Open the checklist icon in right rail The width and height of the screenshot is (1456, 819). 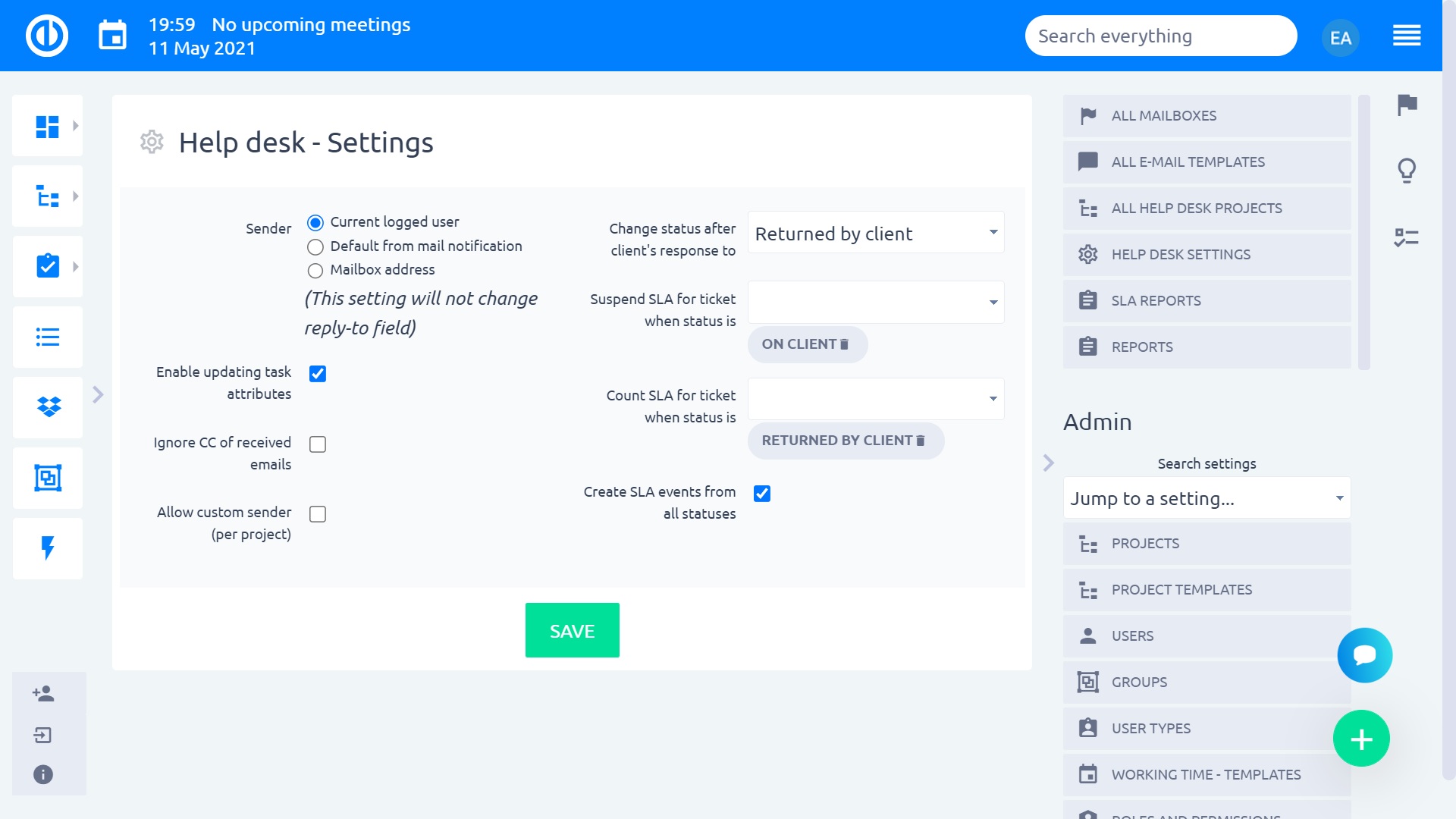click(x=1407, y=238)
